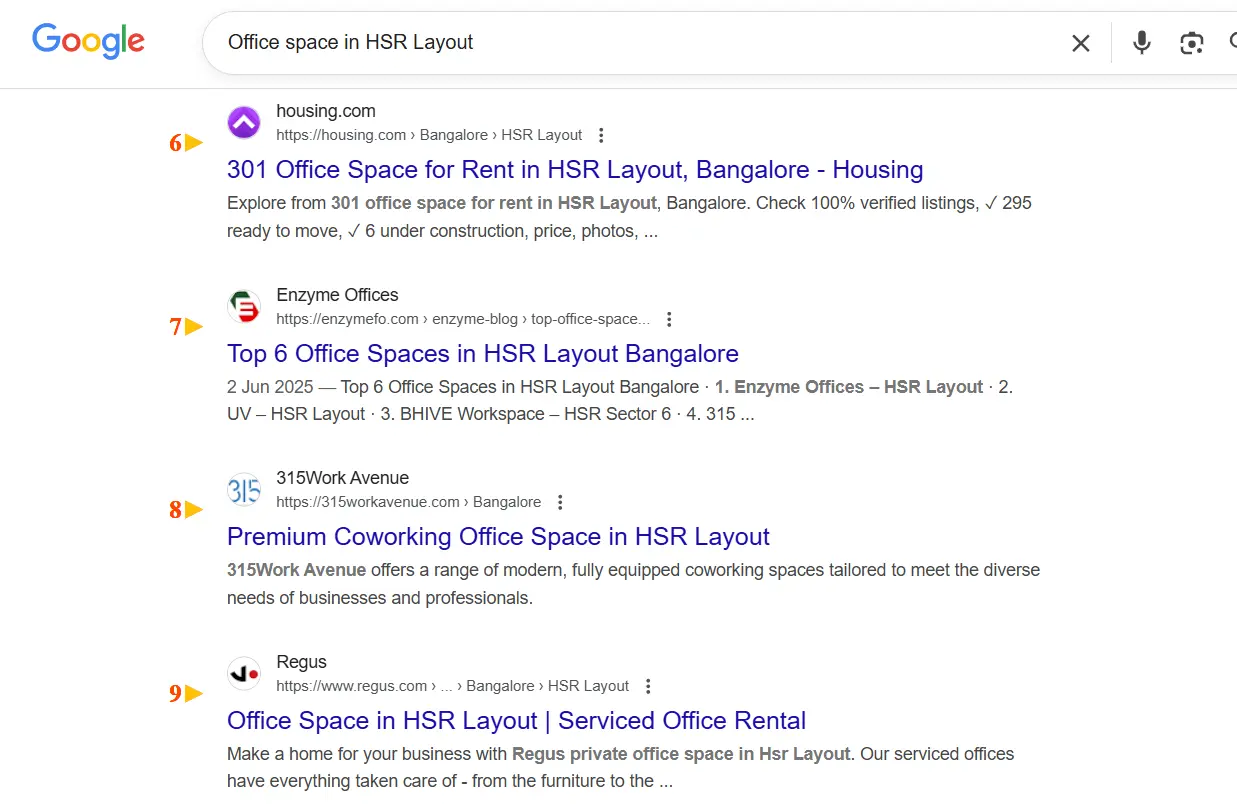Open more options for Enzyme Offices result
This screenshot has width=1237, height=805.
point(669,319)
